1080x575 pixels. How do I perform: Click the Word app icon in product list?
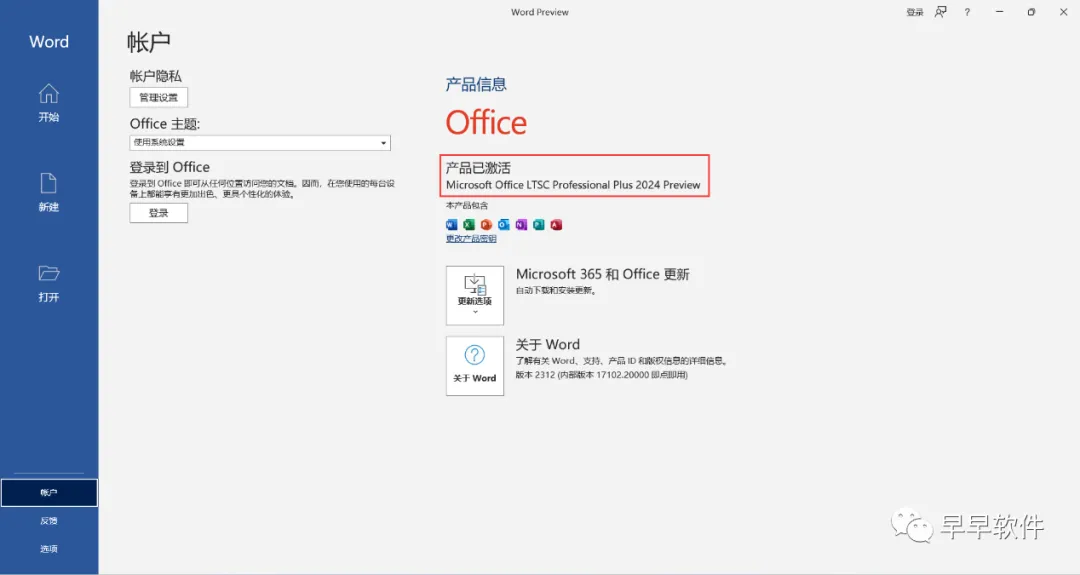click(x=452, y=224)
